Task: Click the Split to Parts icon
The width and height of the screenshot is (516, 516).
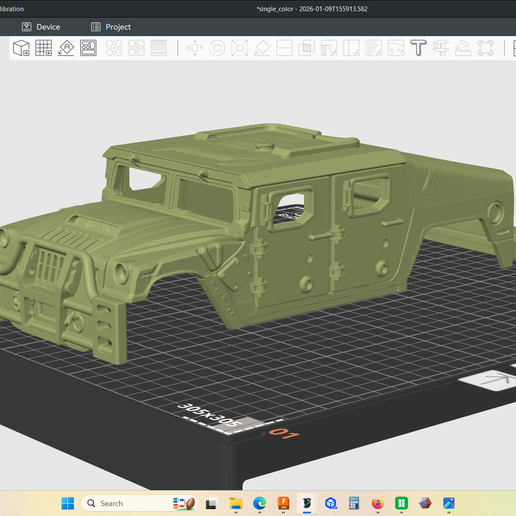Action: 136,48
